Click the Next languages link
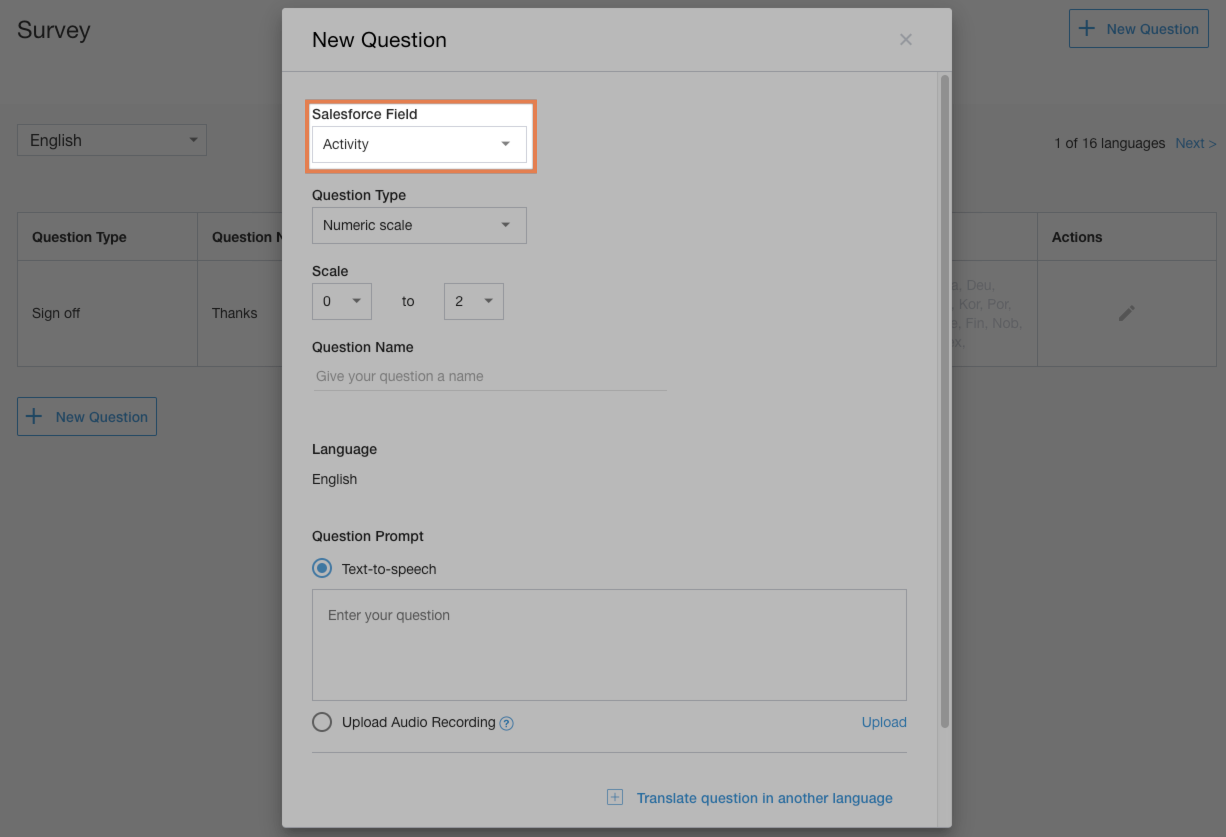The height and width of the screenshot is (837, 1226). [x=1195, y=143]
